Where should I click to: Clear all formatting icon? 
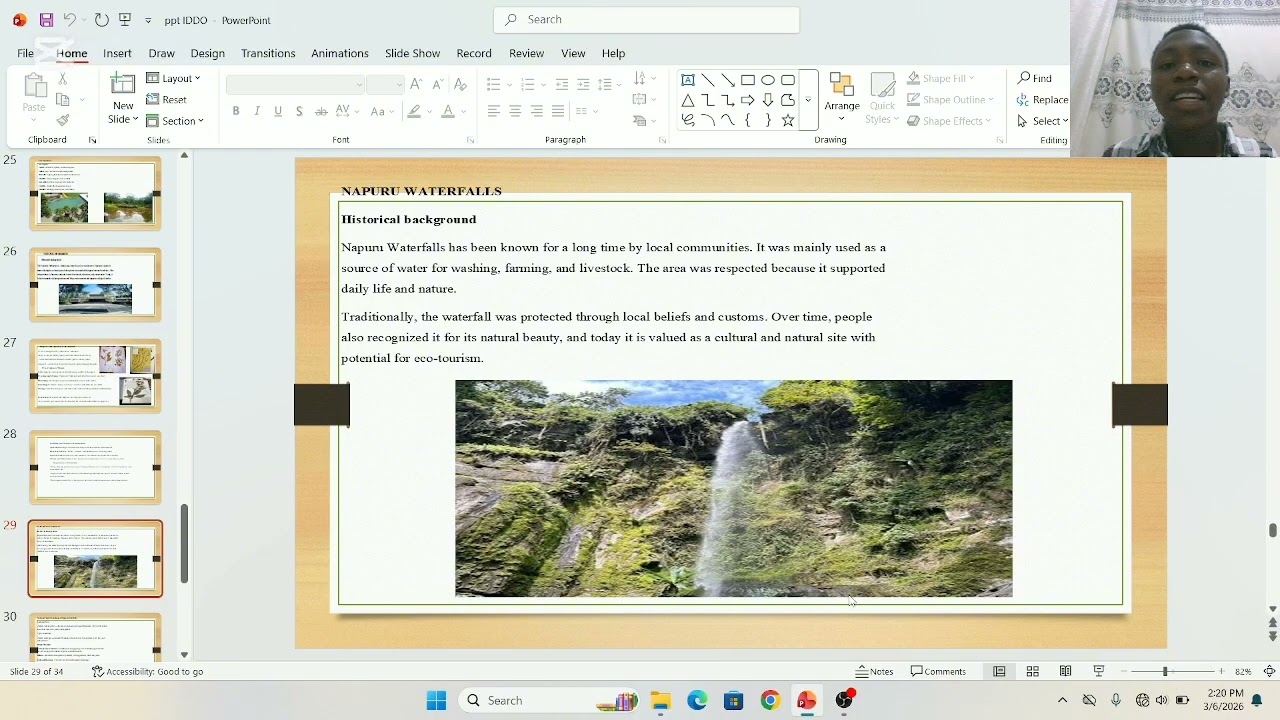pyautogui.click(x=460, y=84)
